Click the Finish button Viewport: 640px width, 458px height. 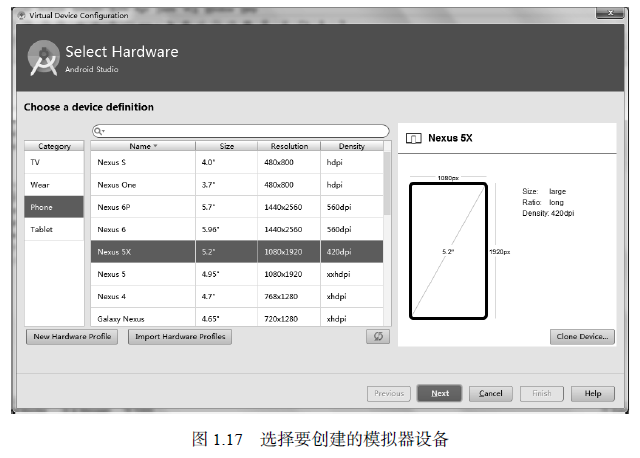[x=542, y=394]
